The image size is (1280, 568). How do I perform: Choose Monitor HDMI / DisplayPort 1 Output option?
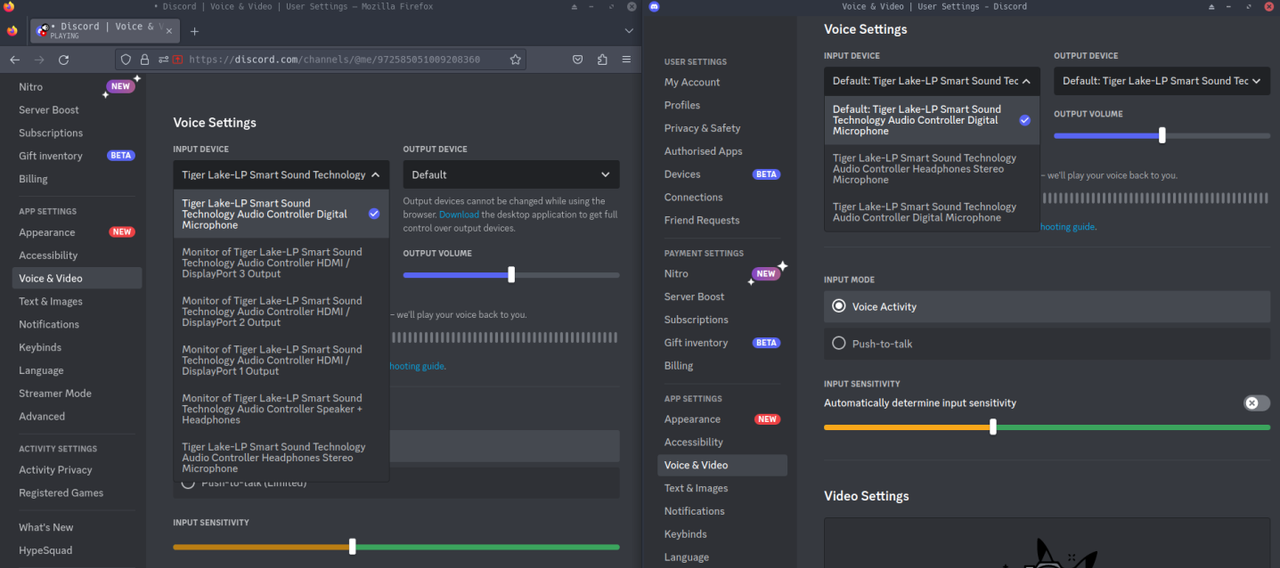tap(281, 360)
